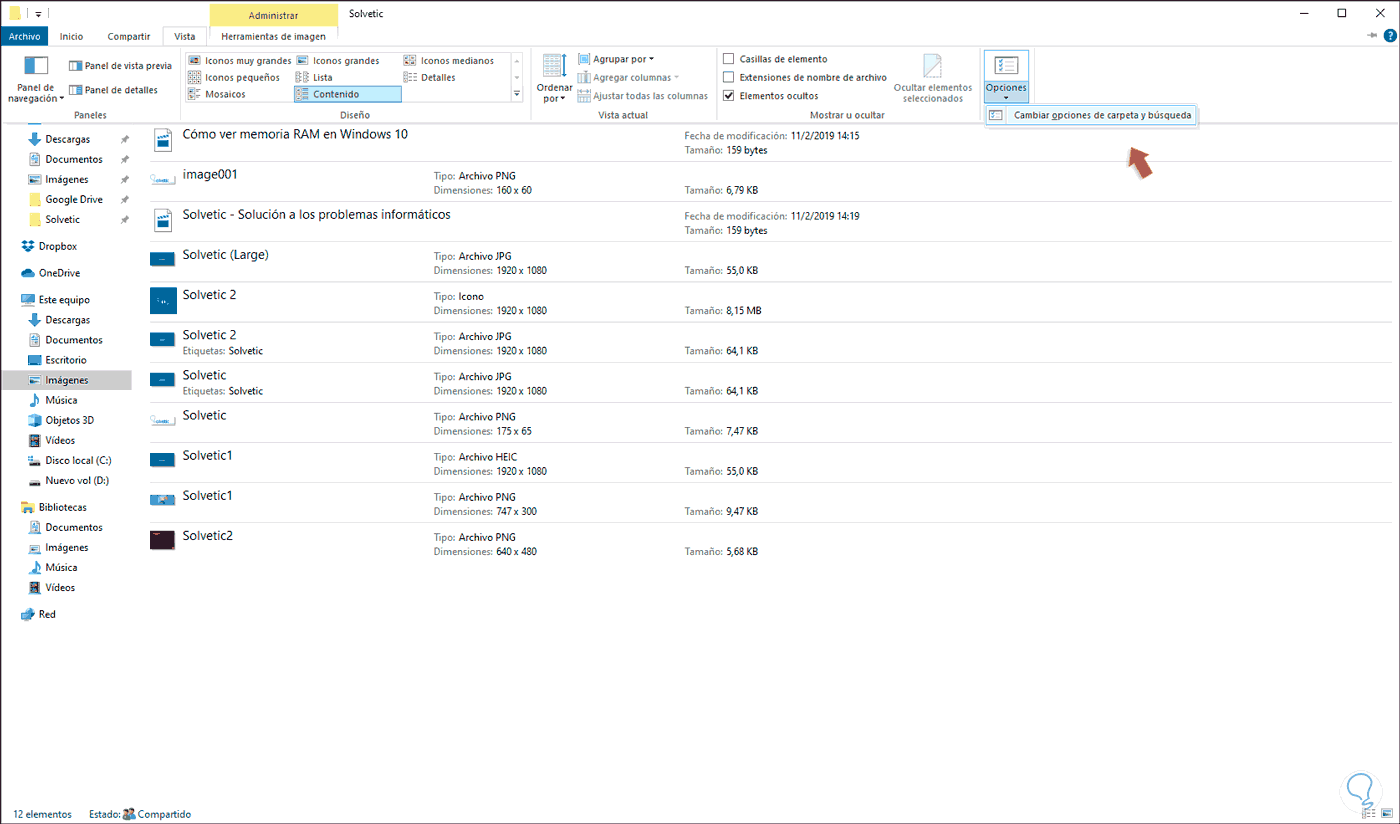The width and height of the screenshot is (1400, 824).
Task: Click the Nuevo vol (D:) drive icon
Action: 35,480
